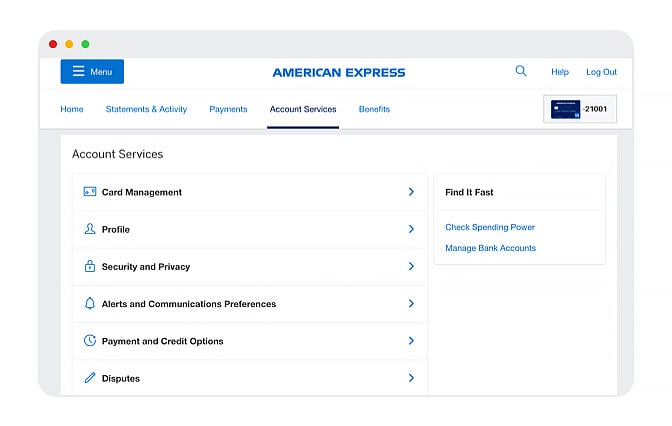The width and height of the screenshot is (672, 426).
Task: Click the Card Management label
Action: point(141,192)
